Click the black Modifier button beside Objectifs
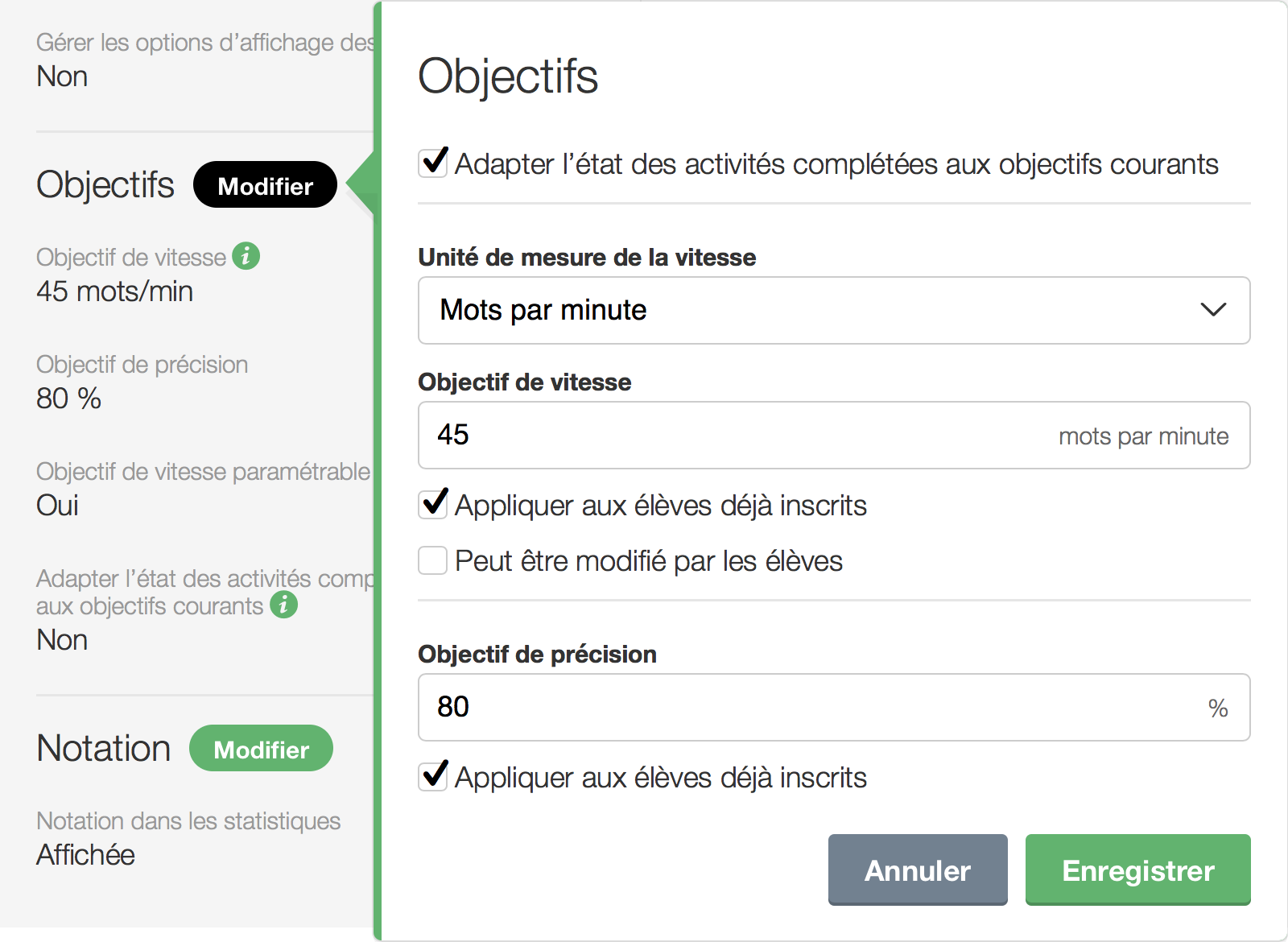 [x=265, y=185]
